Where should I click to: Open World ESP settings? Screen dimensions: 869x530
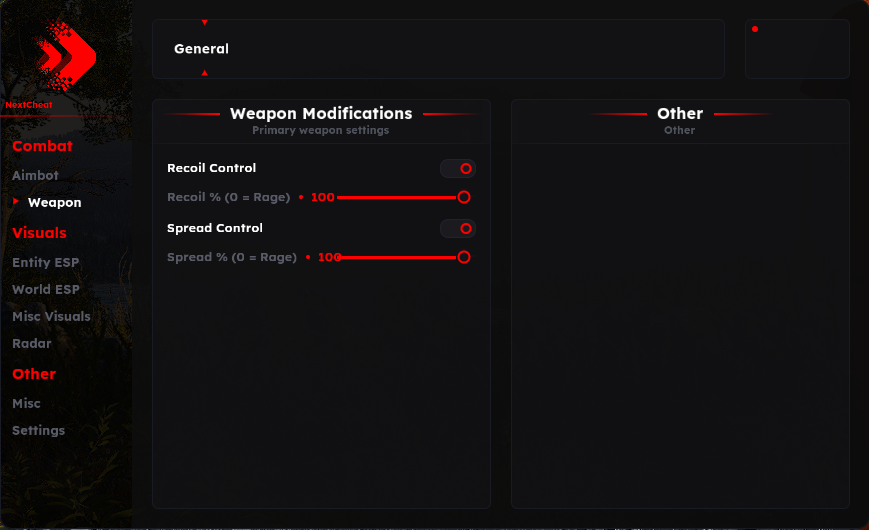[x=45, y=289]
